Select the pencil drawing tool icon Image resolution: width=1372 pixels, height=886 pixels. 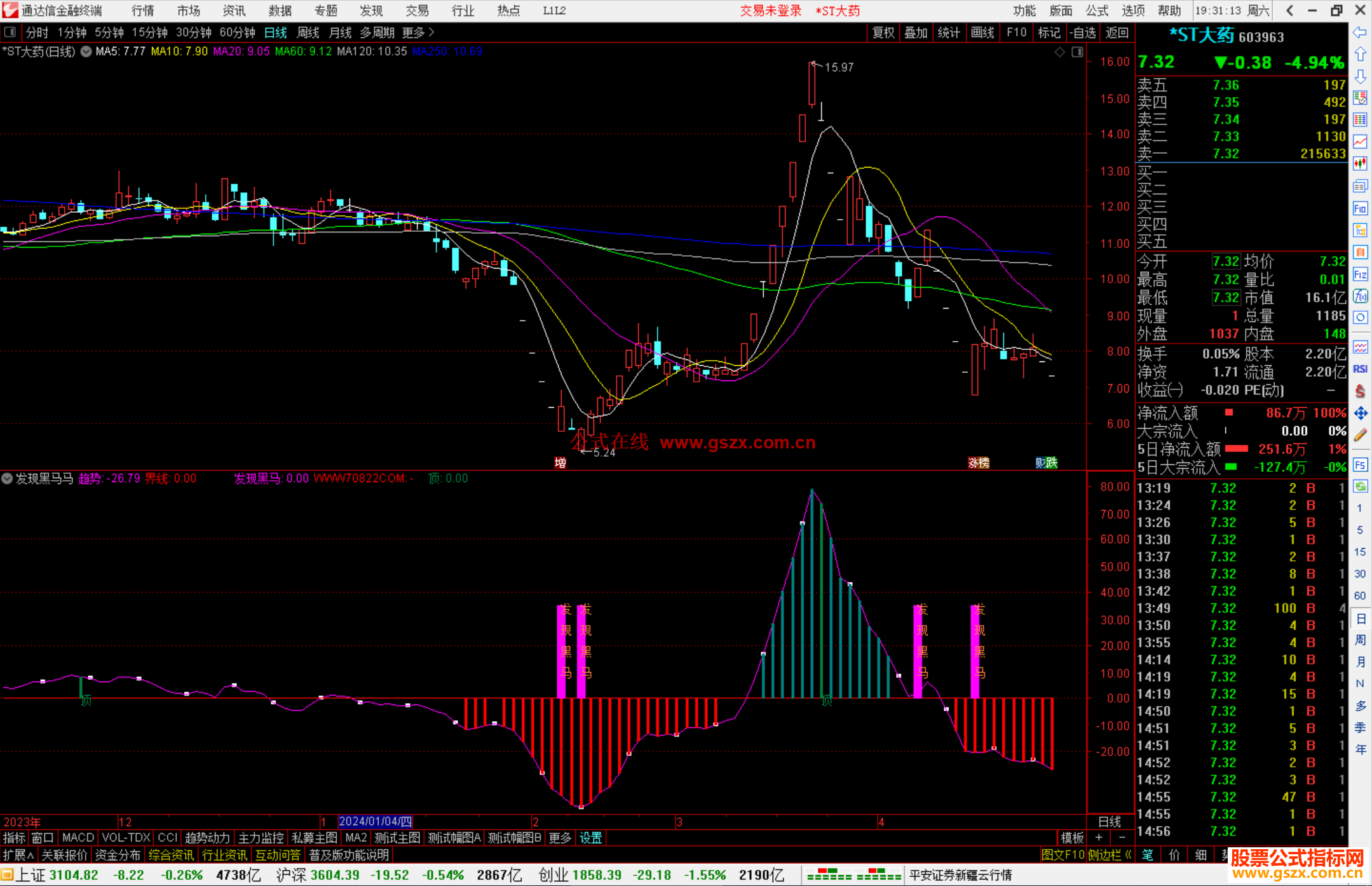[1360, 435]
